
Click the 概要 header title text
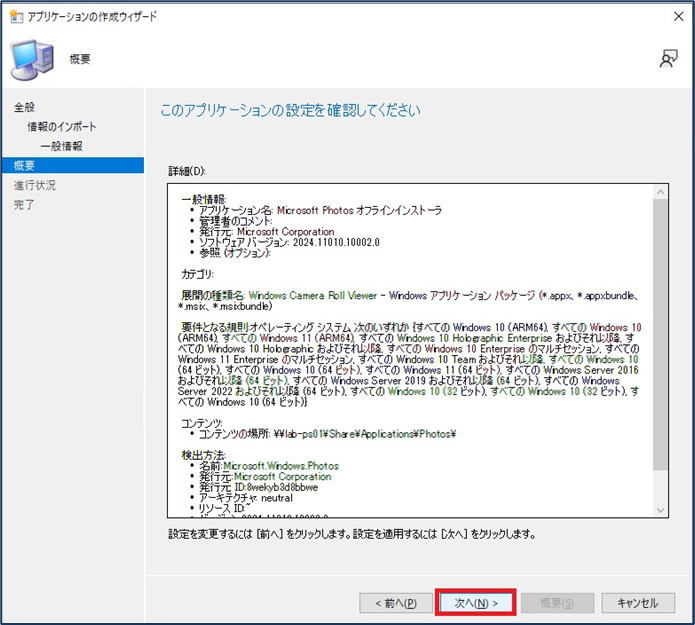[x=80, y=59]
